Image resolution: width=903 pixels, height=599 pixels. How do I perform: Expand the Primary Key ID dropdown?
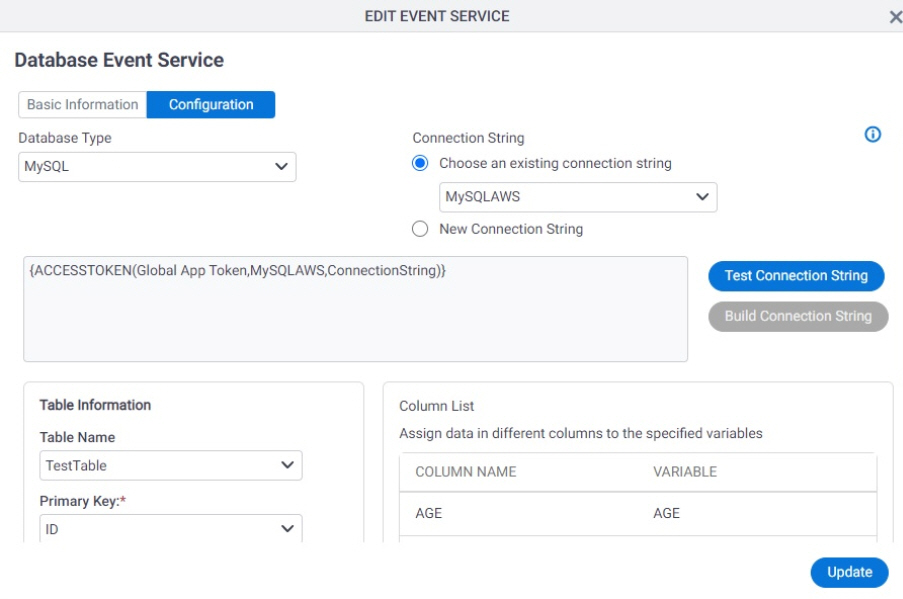point(170,528)
